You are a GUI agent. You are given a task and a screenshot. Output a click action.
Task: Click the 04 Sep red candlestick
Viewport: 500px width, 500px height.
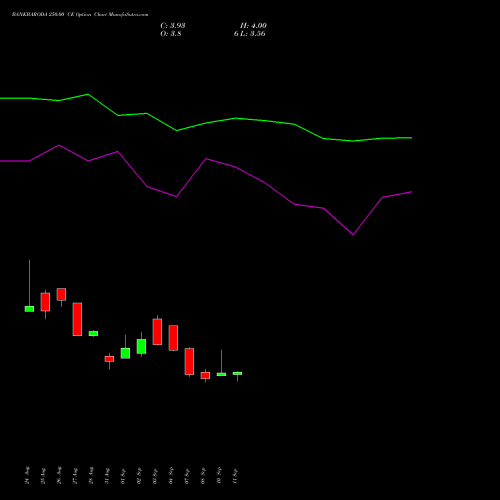(173, 338)
